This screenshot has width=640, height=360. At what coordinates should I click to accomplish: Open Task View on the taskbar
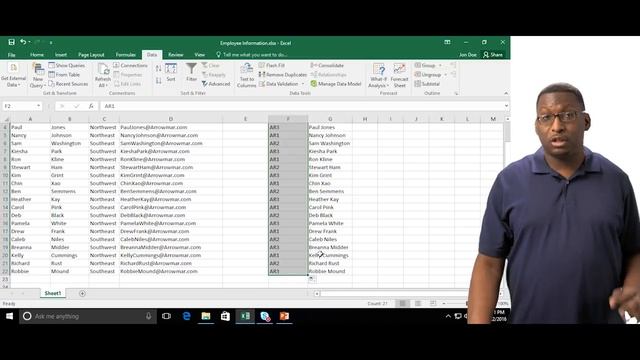point(166,316)
